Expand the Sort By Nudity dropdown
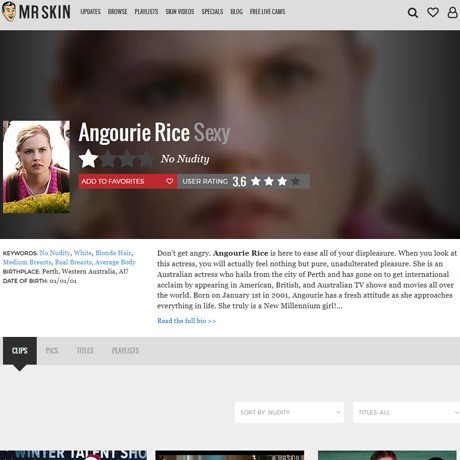The image size is (460, 460). pos(289,412)
